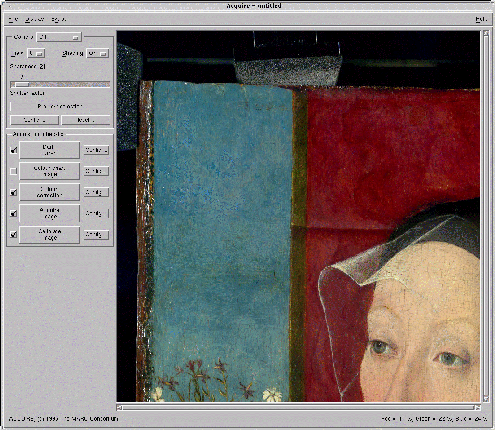Screen dimensions: 495x430
Task: Open the Camera selection dropdown
Action: click(59, 37)
